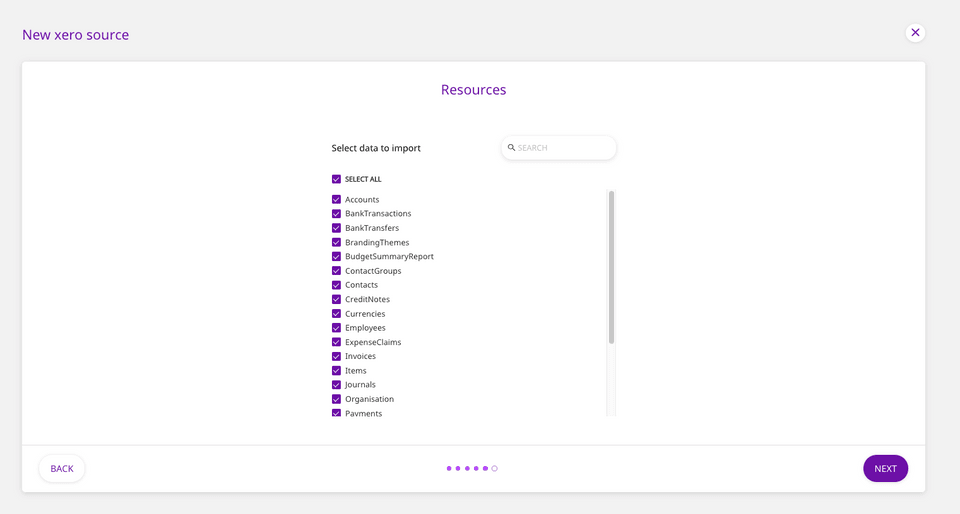The image size is (960, 514).
Task: Deselect BankTransfers from import
Action: click(336, 228)
